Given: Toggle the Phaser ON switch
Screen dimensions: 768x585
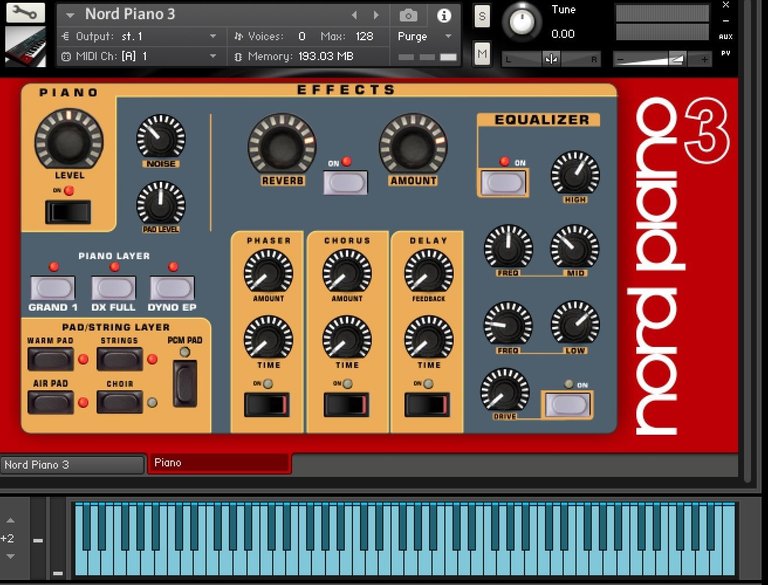Looking at the screenshot, I should click(266, 405).
